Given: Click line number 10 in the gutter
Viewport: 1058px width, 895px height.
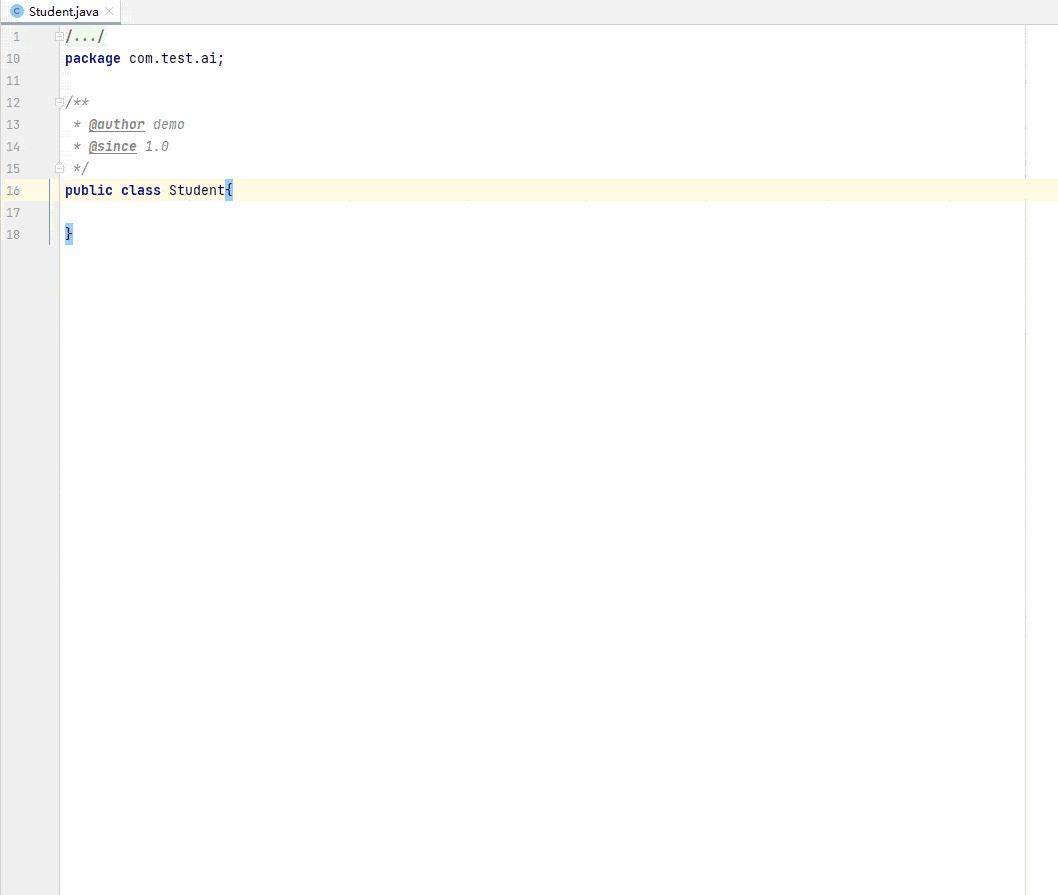Looking at the screenshot, I should coord(13,59).
